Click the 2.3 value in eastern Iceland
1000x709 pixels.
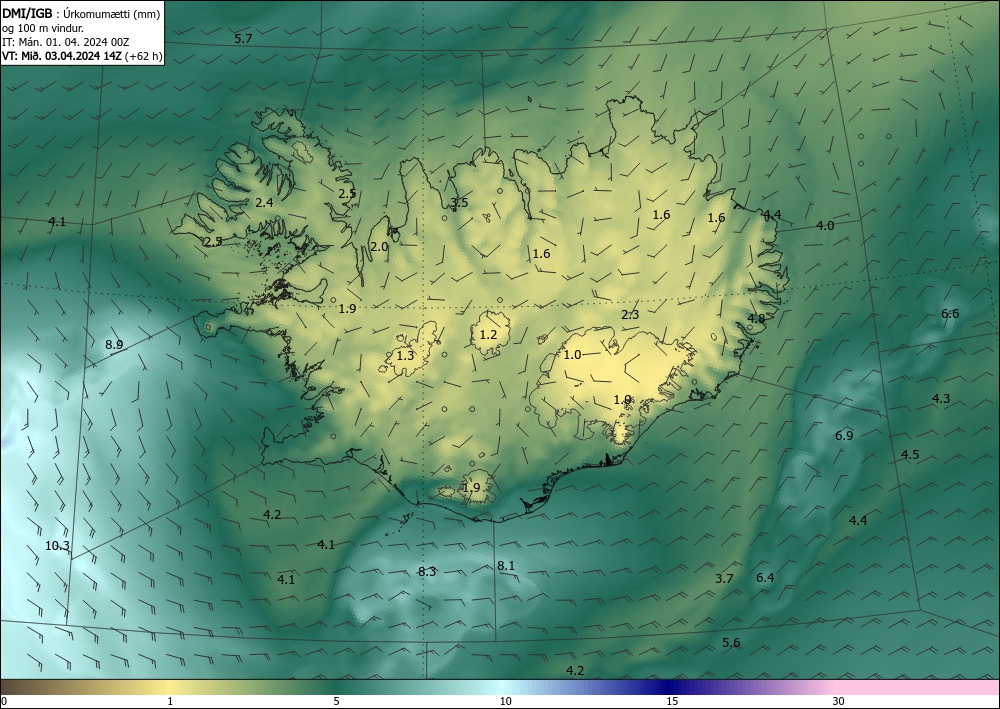click(x=630, y=314)
